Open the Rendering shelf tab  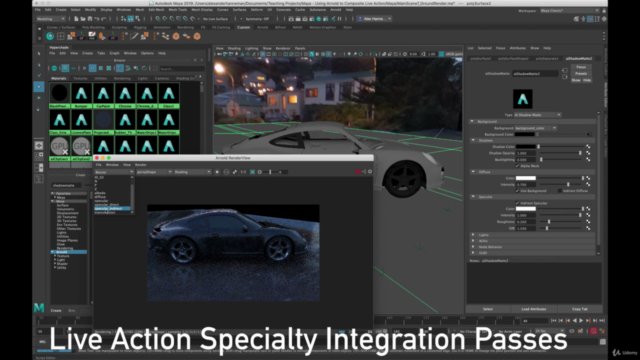(185, 27)
